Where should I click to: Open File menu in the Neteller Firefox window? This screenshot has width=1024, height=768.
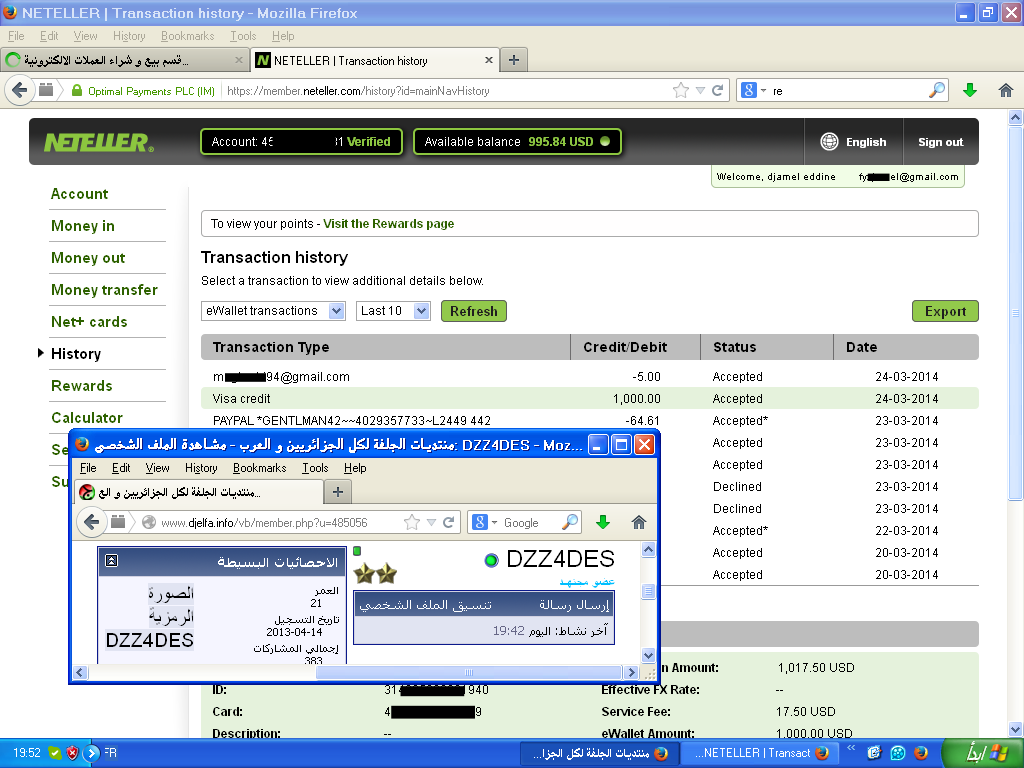pos(16,36)
